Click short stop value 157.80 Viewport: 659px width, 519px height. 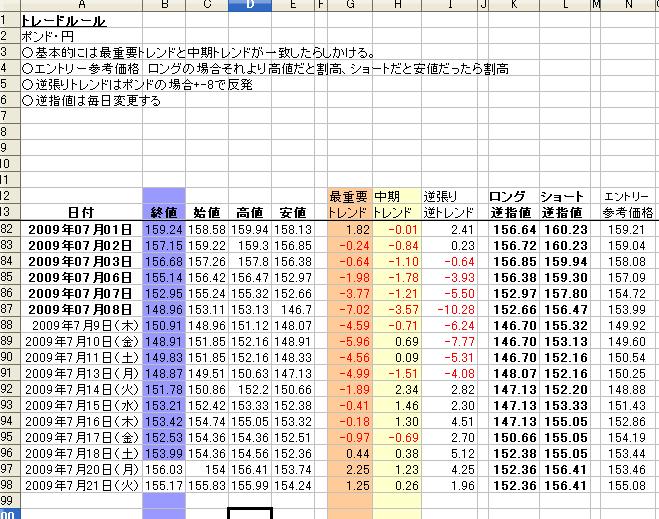point(564,293)
